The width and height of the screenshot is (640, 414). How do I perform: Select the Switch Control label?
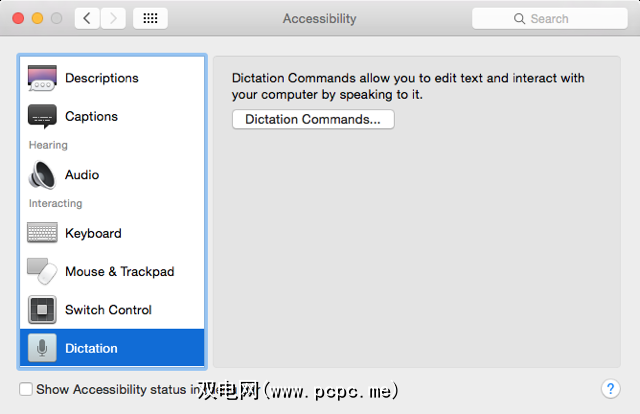pos(108,310)
